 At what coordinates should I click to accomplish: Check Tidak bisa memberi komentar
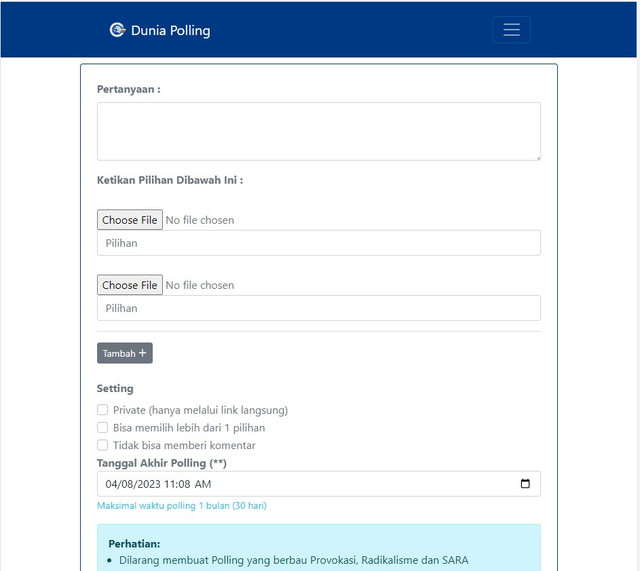[x=102, y=445]
